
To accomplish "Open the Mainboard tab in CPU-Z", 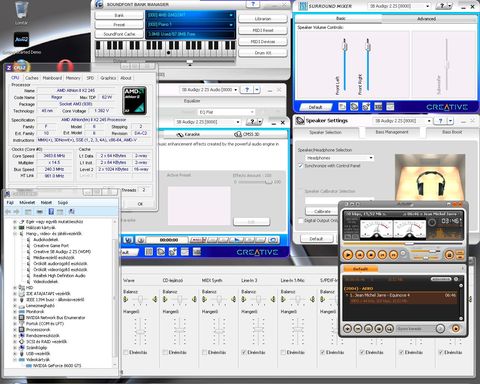I will coord(52,78).
